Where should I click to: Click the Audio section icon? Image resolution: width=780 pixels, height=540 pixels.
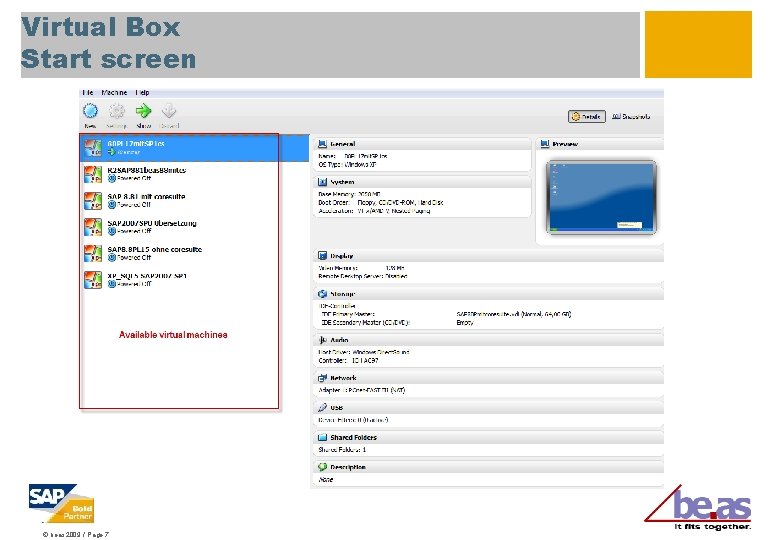(x=322, y=340)
